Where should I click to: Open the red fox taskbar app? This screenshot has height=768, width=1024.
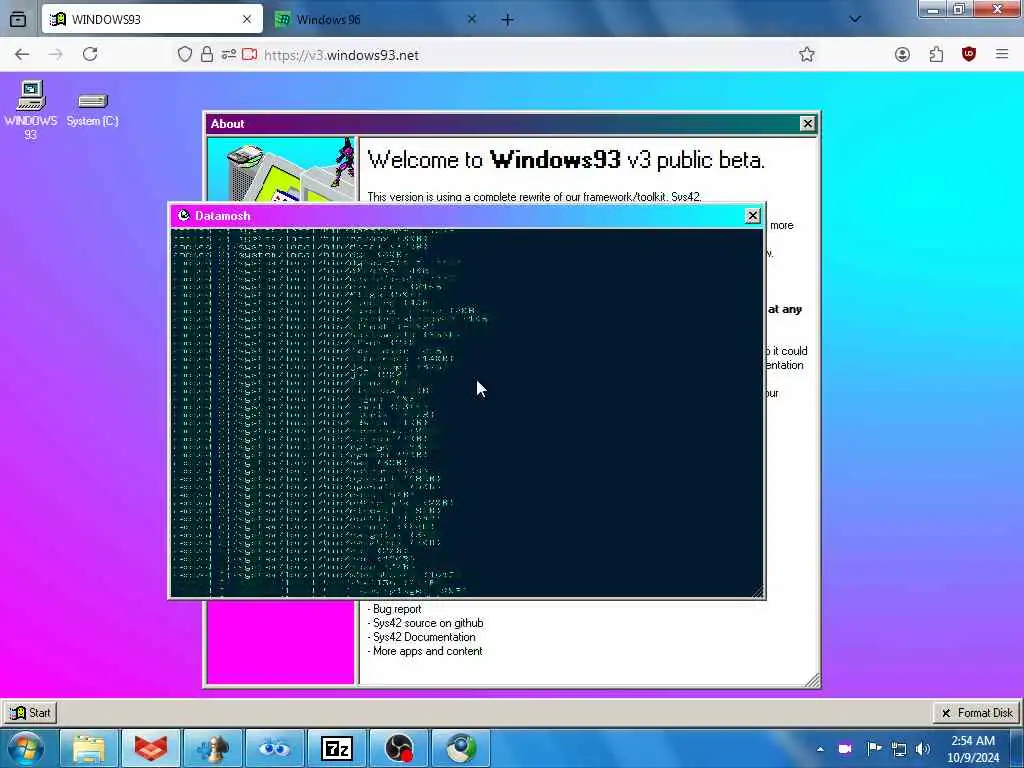tap(151, 748)
